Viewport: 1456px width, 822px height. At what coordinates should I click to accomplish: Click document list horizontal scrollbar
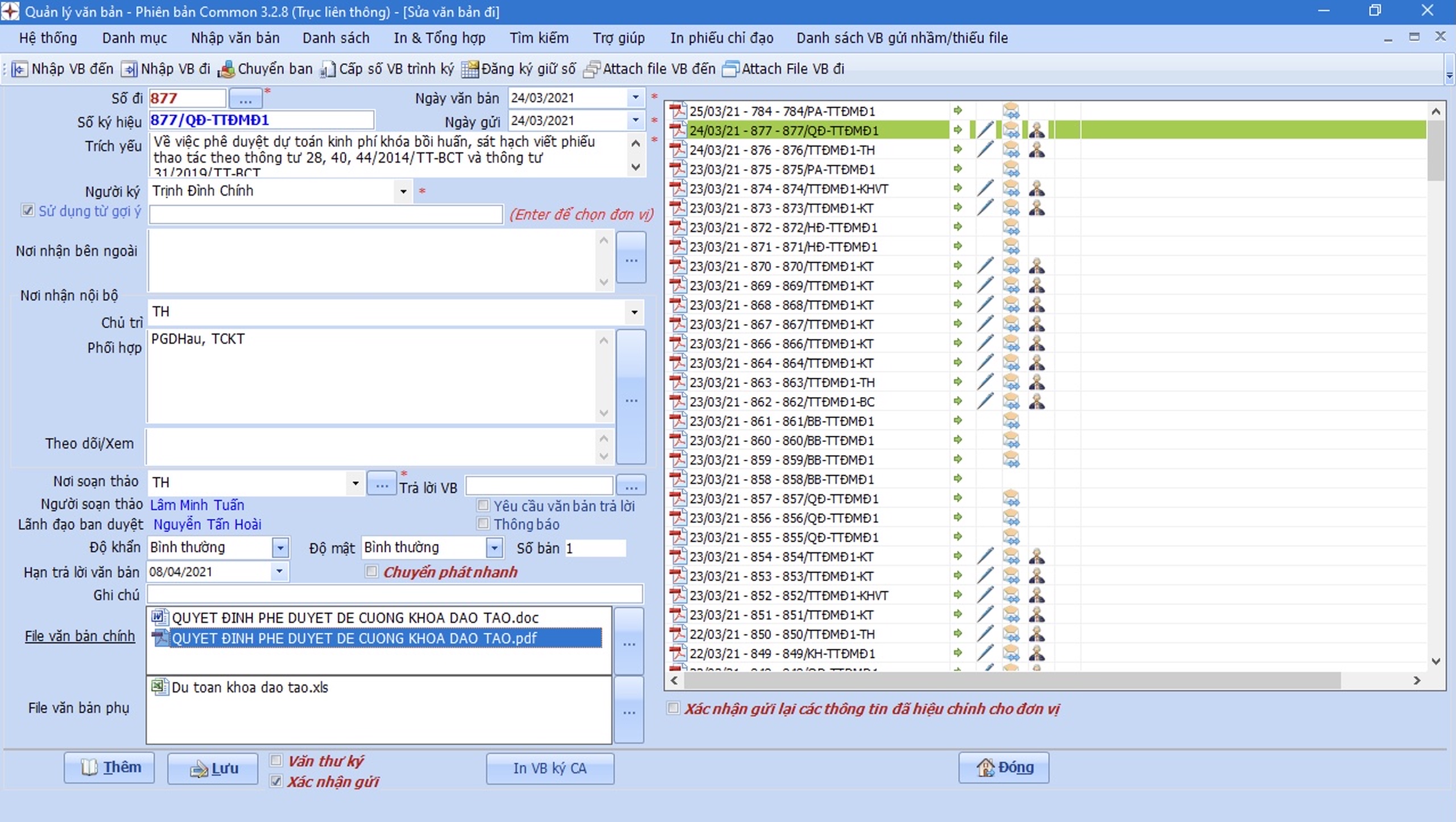tap(1012, 680)
